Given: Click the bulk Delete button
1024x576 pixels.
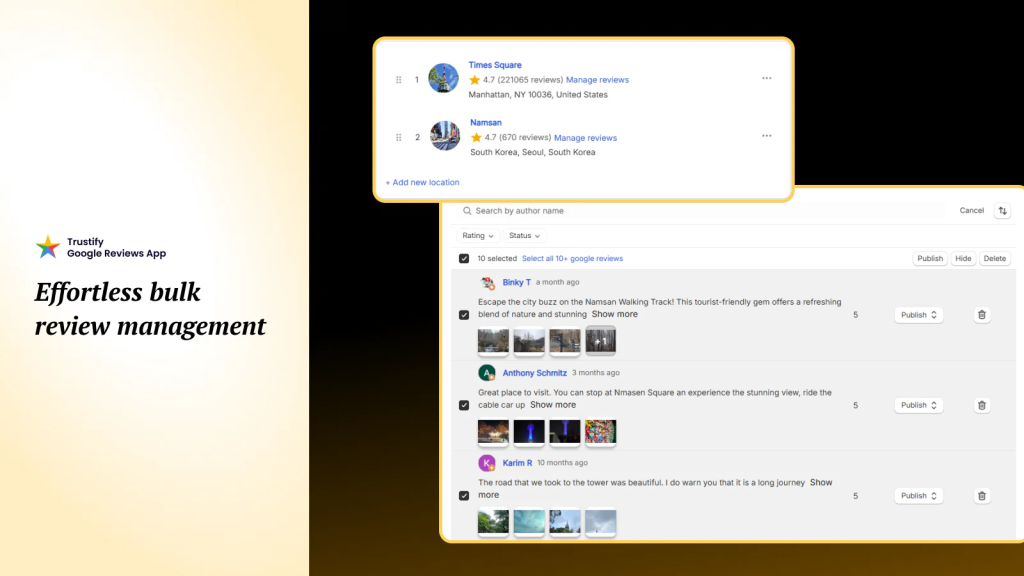Looking at the screenshot, I should click(995, 259).
